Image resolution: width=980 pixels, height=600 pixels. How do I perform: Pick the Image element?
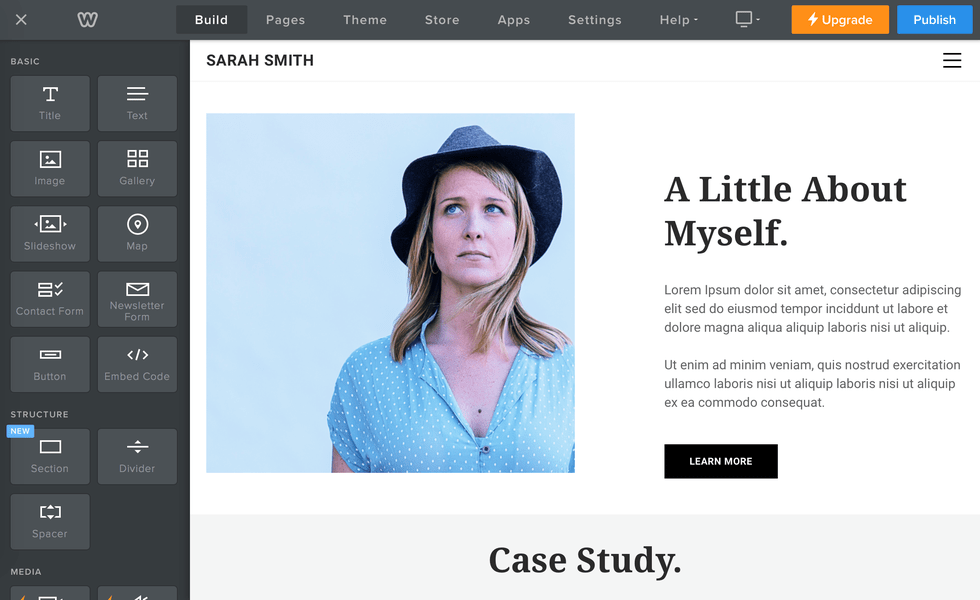point(50,169)
